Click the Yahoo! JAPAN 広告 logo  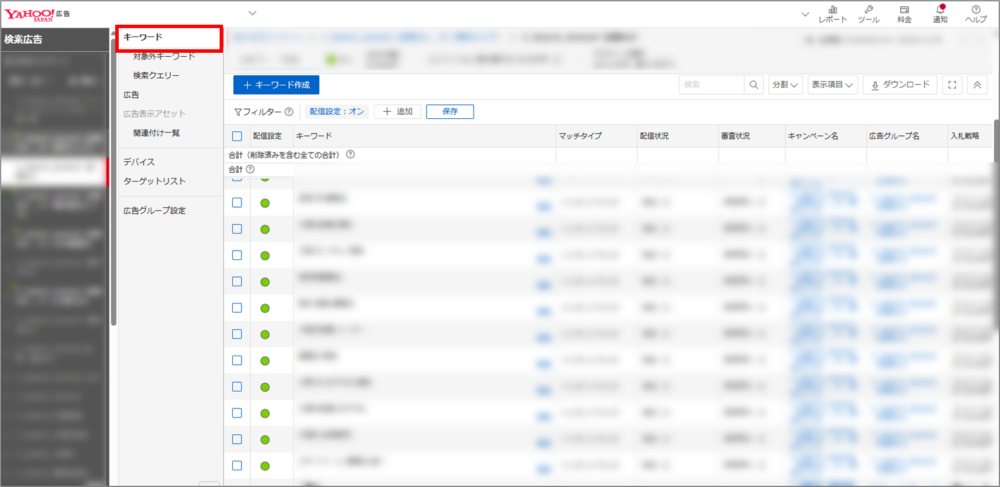(x=42, y=13)
